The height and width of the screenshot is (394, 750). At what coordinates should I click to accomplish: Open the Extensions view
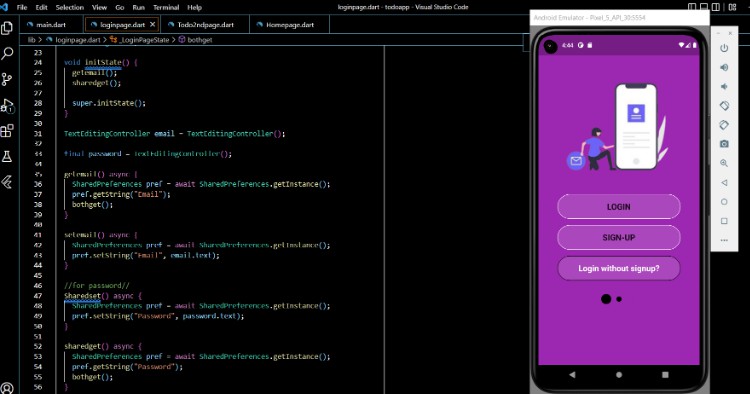7,131
